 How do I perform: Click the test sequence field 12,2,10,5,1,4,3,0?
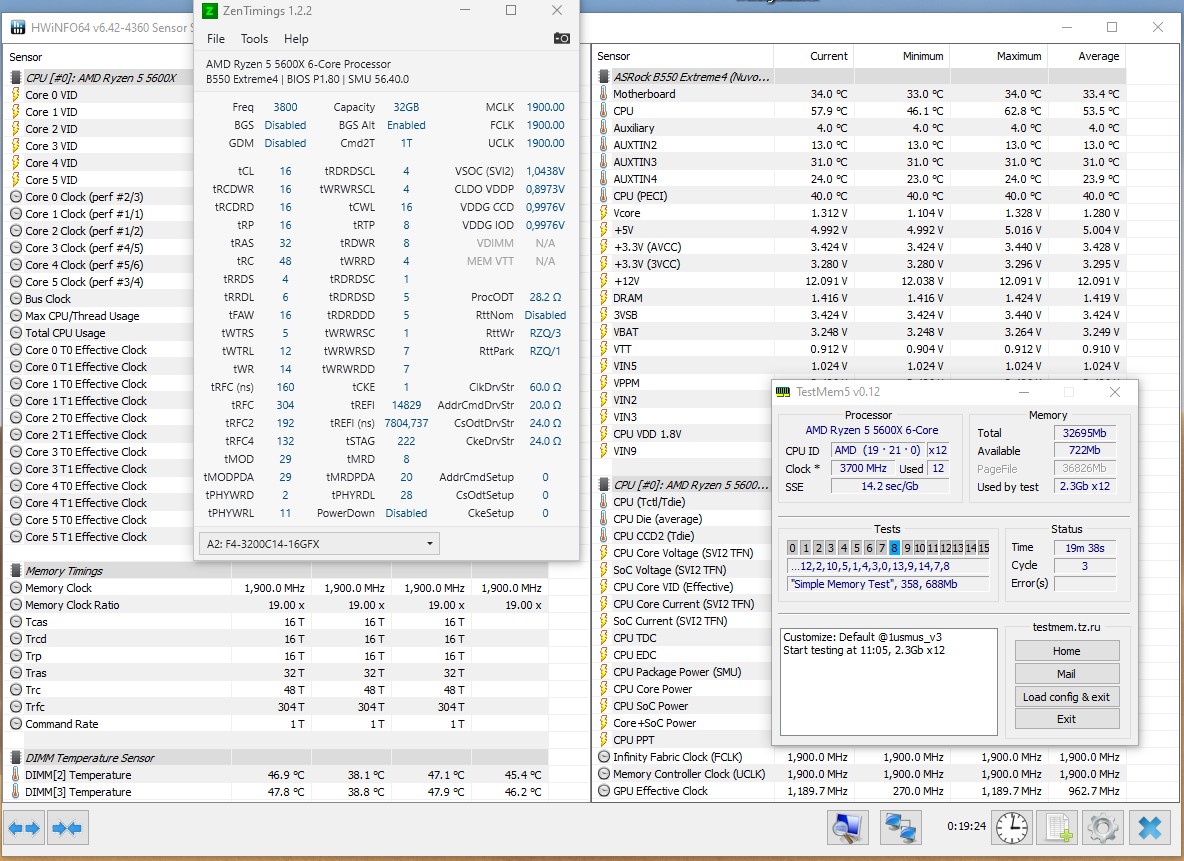tap(888, 566)
